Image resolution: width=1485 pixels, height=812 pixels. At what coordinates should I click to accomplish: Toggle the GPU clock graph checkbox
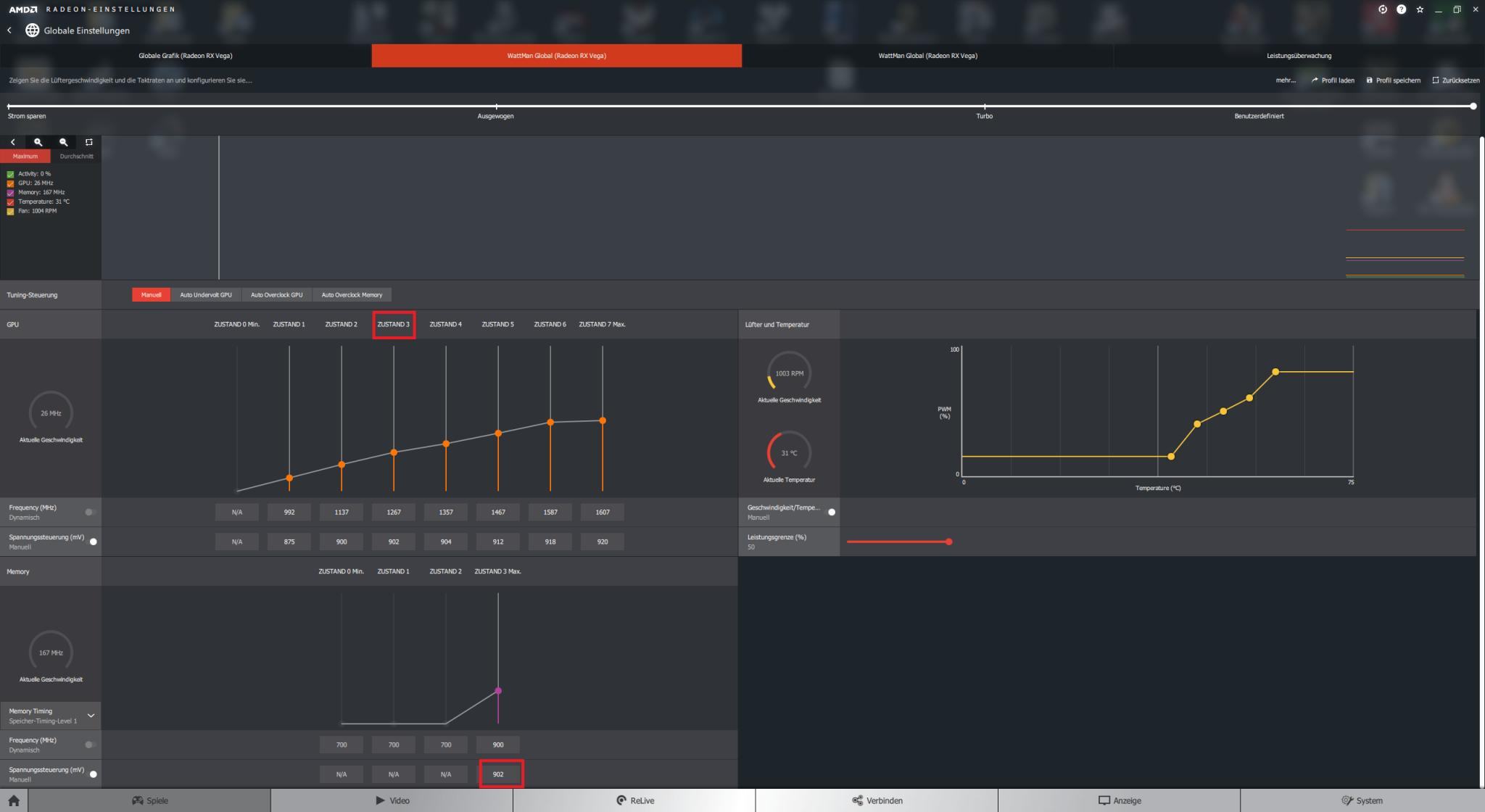[x=10, y=183]
